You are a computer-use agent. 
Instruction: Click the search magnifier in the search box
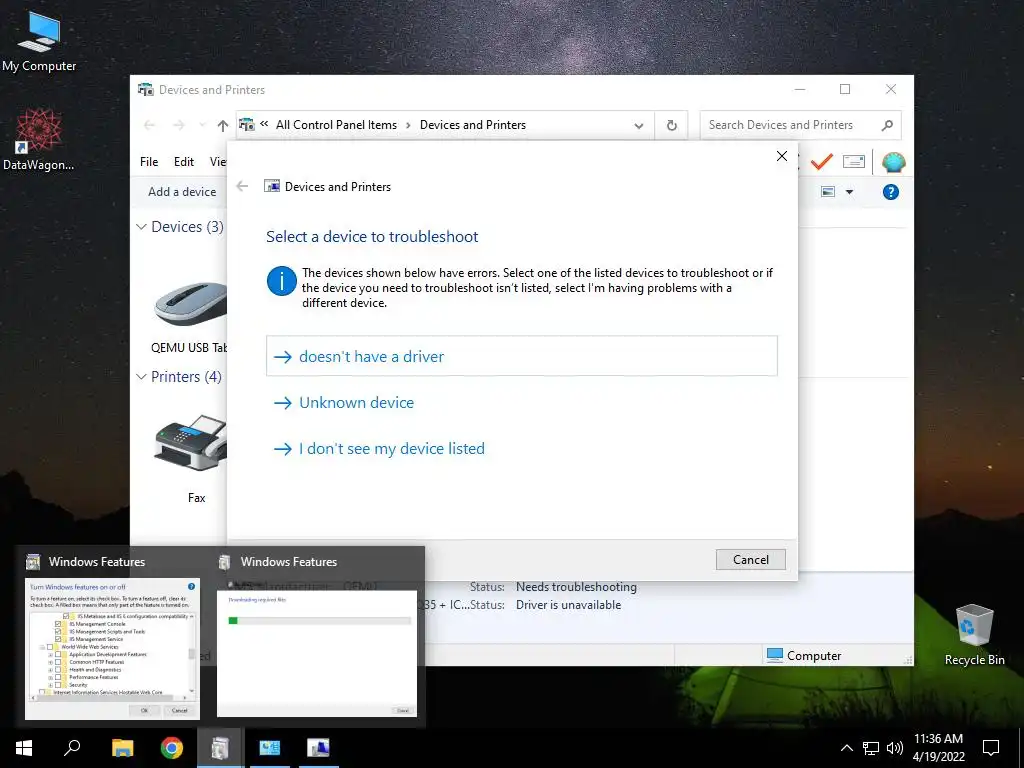pos(887,125)
